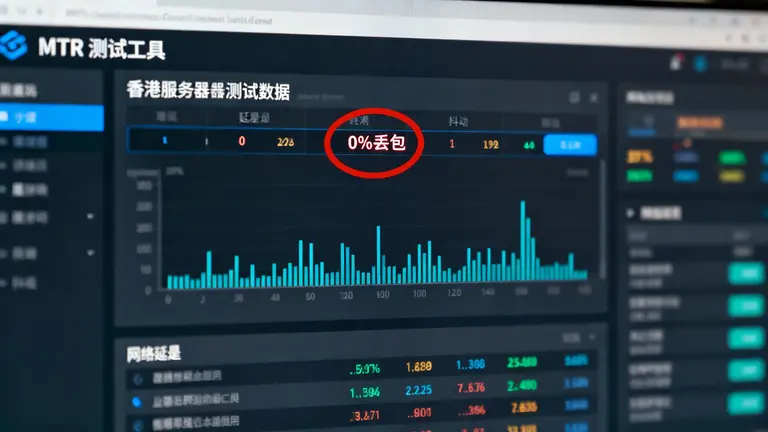Click the tallest bar in the latency chart

click(523, 240)
